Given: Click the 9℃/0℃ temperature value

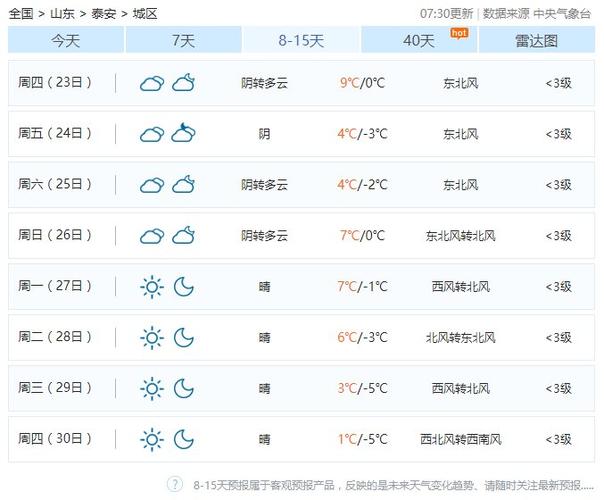Looking at the screenshot, I should pos(362,83).
